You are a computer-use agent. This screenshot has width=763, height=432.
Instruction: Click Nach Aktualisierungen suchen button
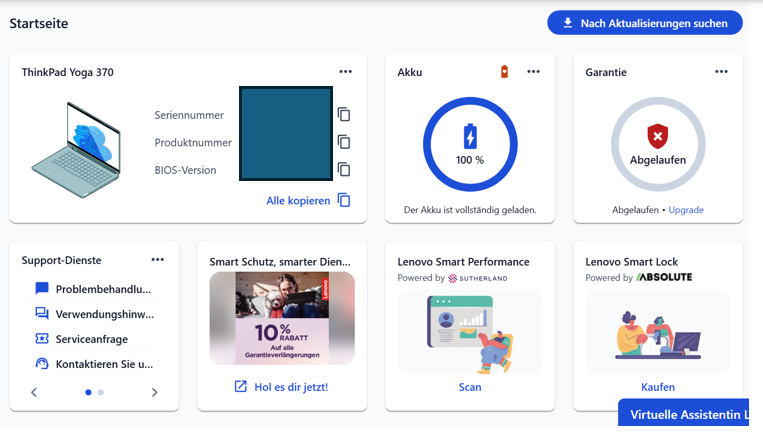(645, 23)
